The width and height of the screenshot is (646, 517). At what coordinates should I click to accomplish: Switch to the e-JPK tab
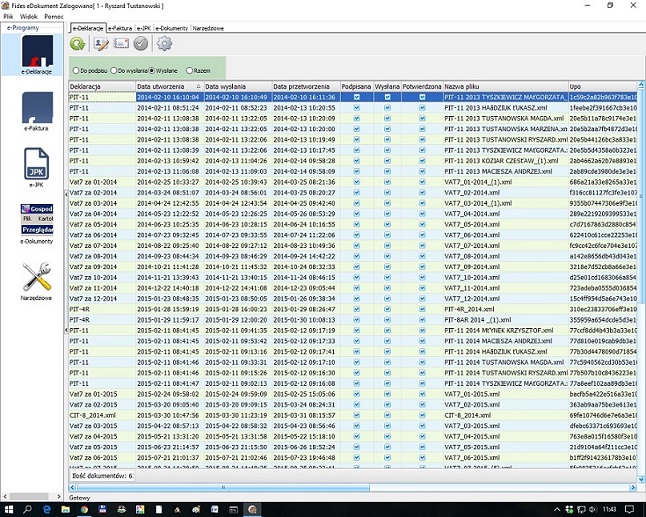pyautogui.click(x=144, y=28)
